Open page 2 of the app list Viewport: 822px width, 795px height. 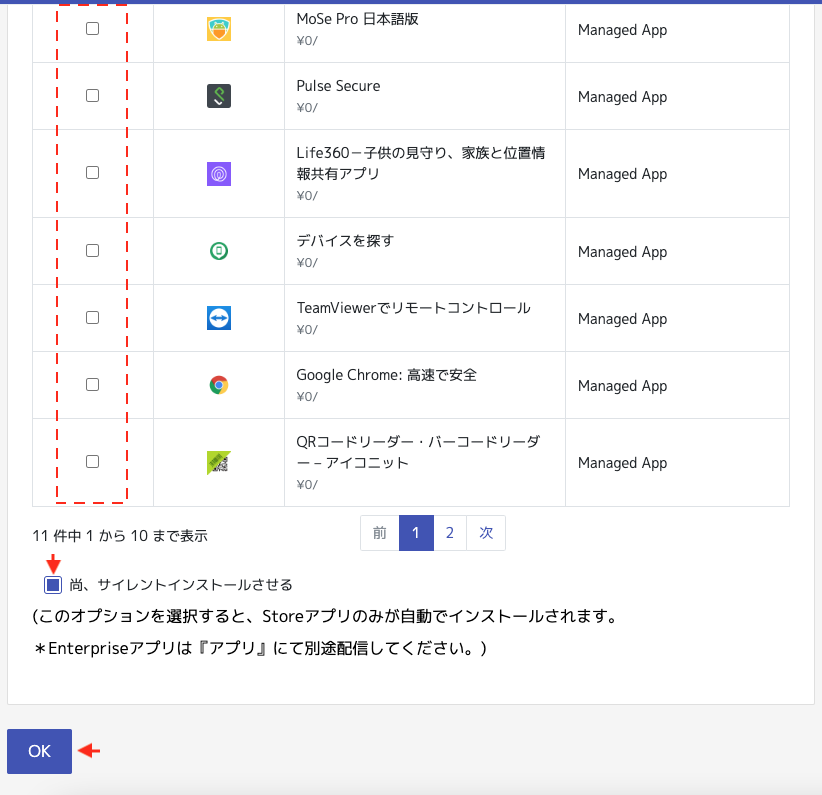point(450,533)
